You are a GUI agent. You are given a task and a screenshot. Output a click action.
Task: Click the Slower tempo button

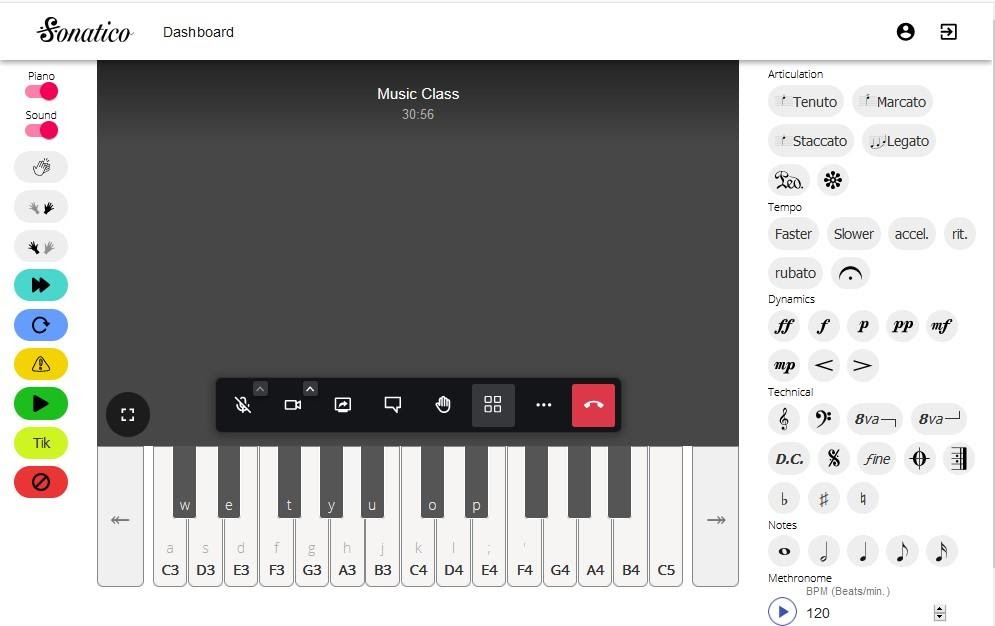point(853,234)
